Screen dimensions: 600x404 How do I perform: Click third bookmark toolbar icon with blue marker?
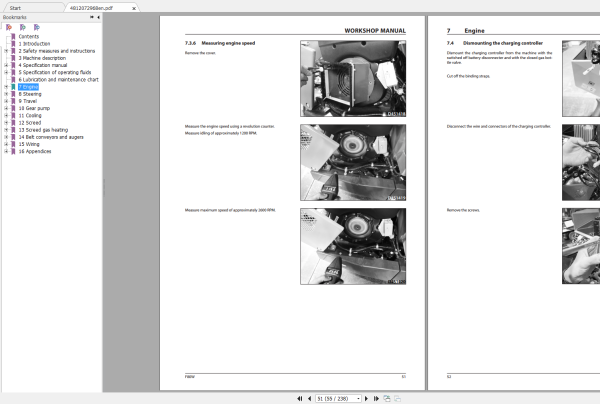point(36,27)
